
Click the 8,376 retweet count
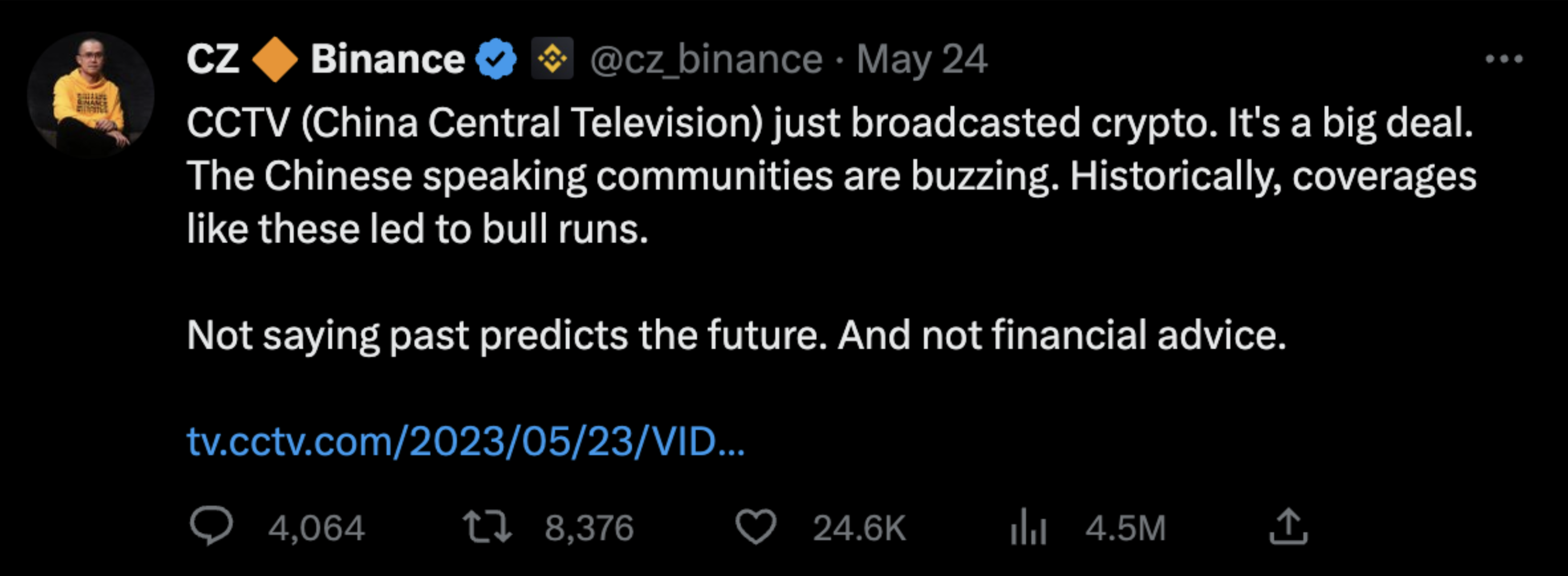(x=588, y=527)
